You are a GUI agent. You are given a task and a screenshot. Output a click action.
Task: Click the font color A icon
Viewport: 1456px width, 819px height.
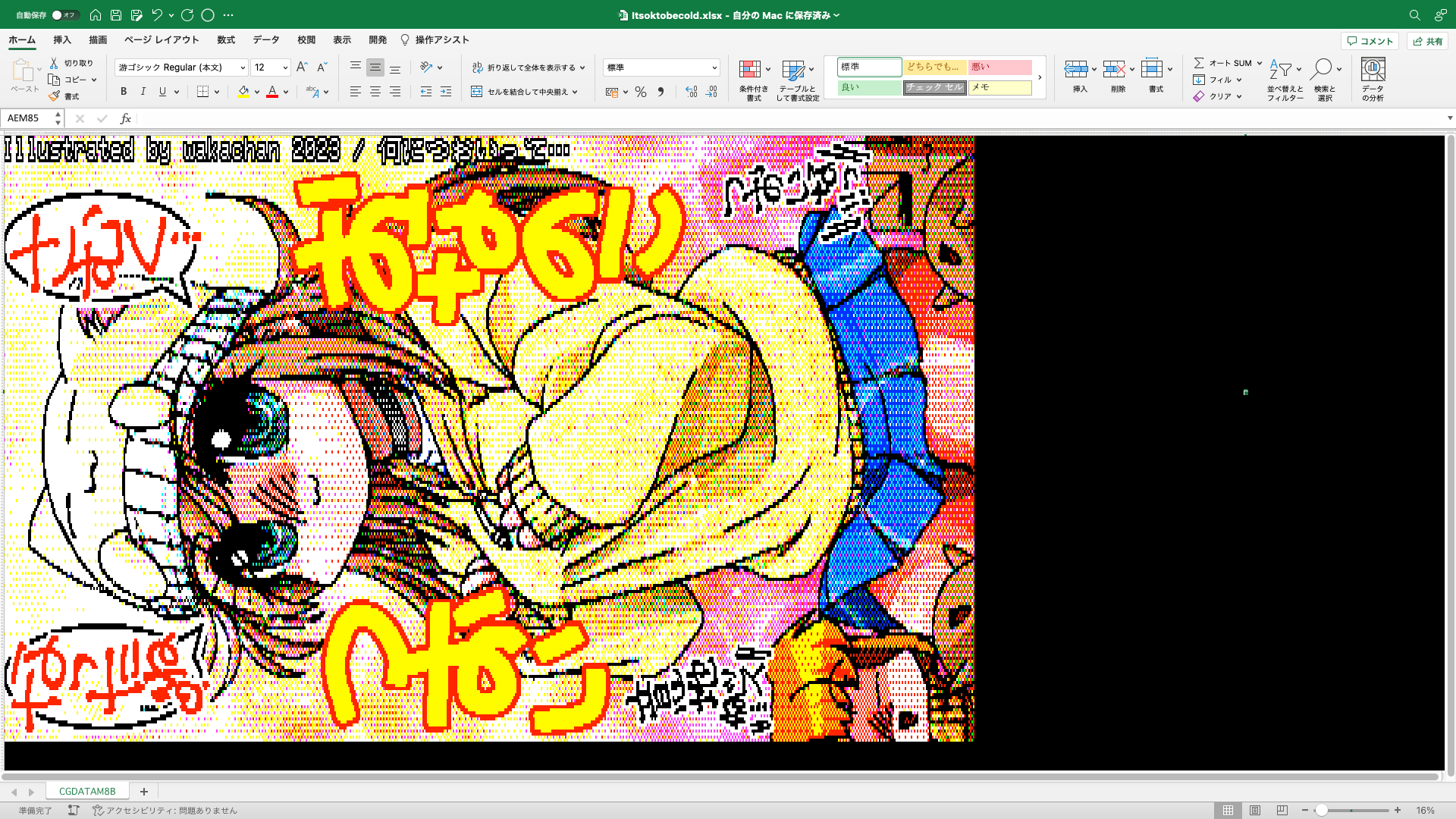(x=272, y=92)
